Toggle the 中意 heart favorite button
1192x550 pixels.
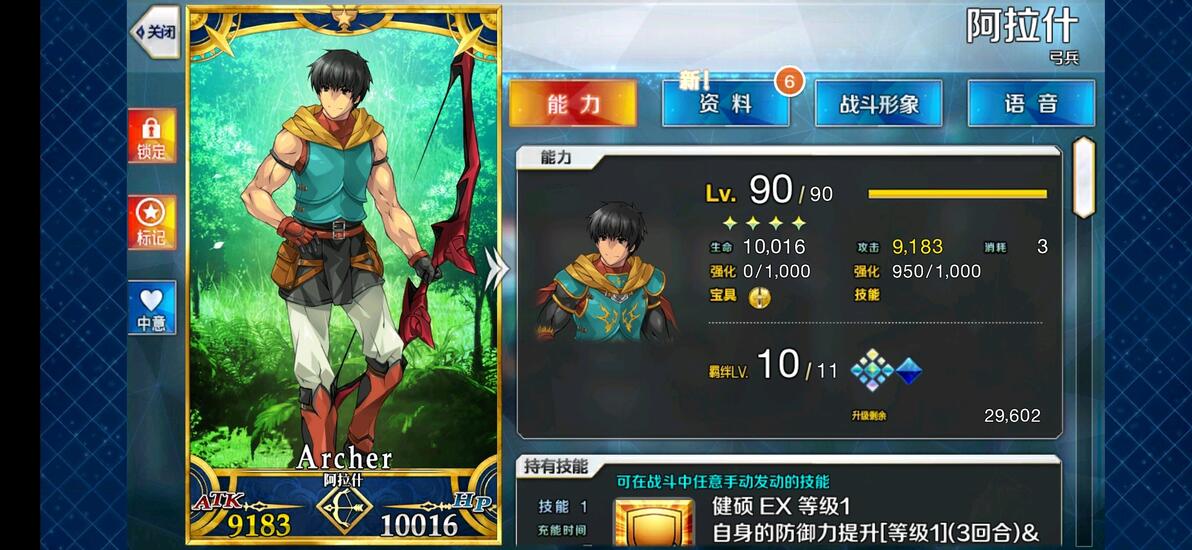click(x=152, y=307)
